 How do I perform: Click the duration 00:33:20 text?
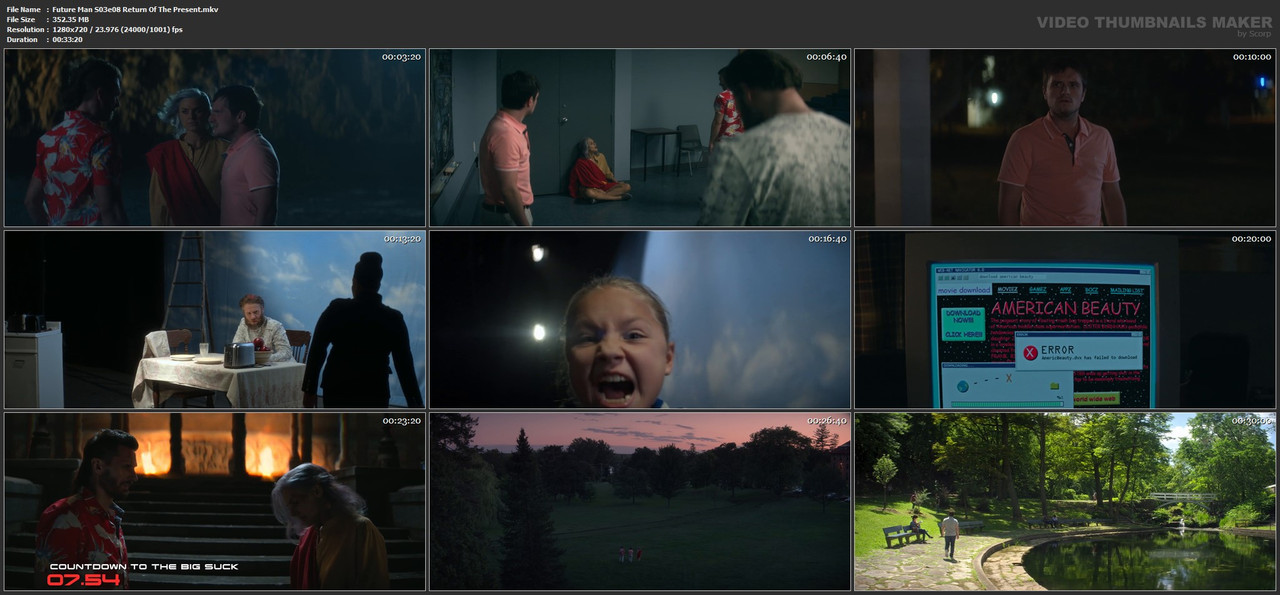pos(69,39)
